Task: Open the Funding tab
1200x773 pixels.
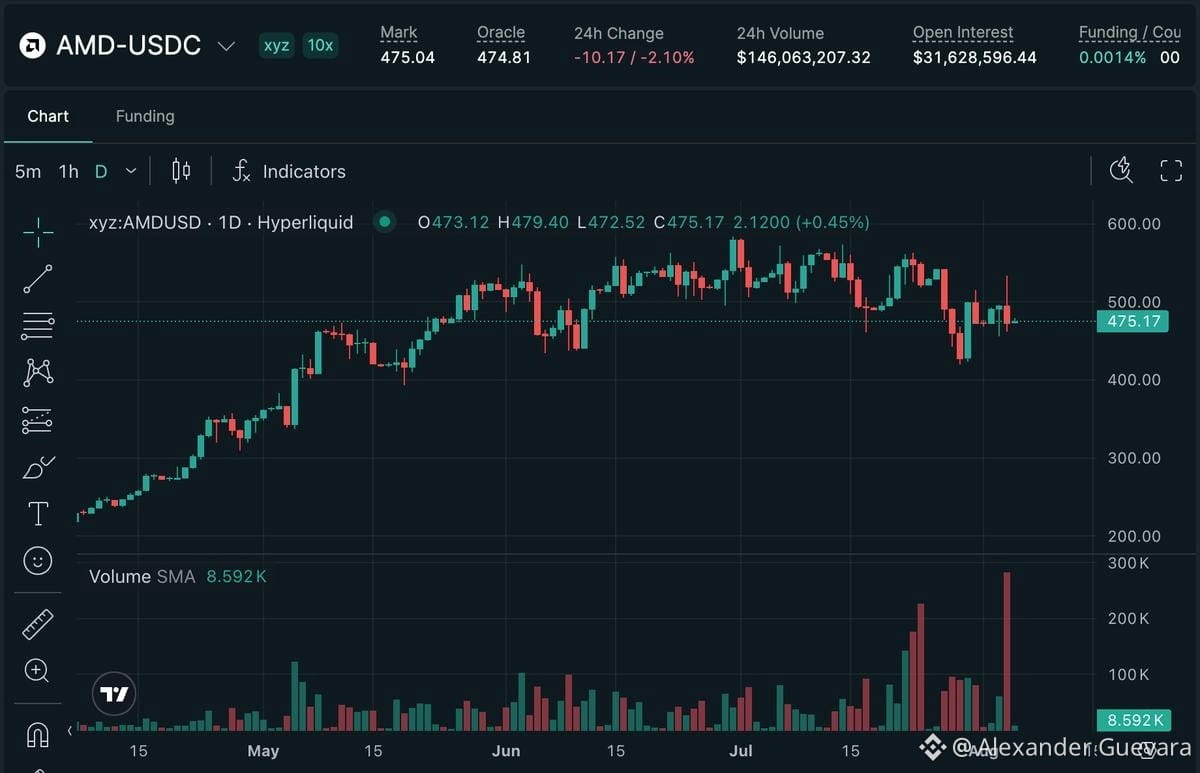Action: point(145,116)
